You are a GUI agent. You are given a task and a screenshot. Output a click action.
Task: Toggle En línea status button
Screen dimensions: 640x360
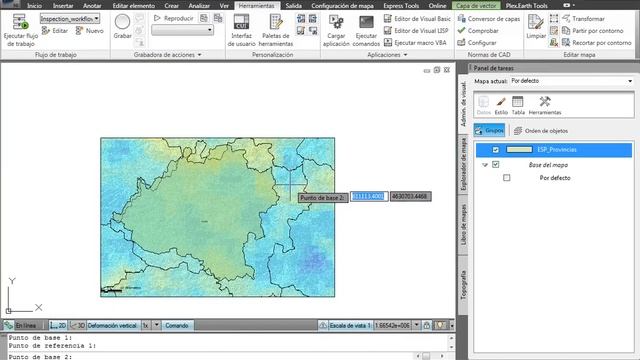click(x=20, y=325)
